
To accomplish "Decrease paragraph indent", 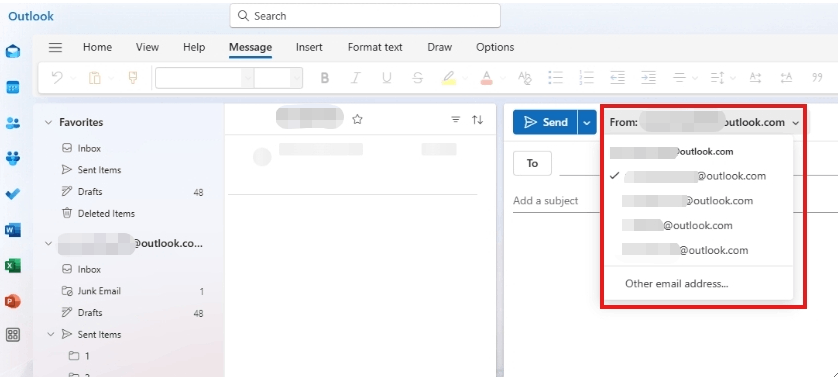I will (618, 78).
